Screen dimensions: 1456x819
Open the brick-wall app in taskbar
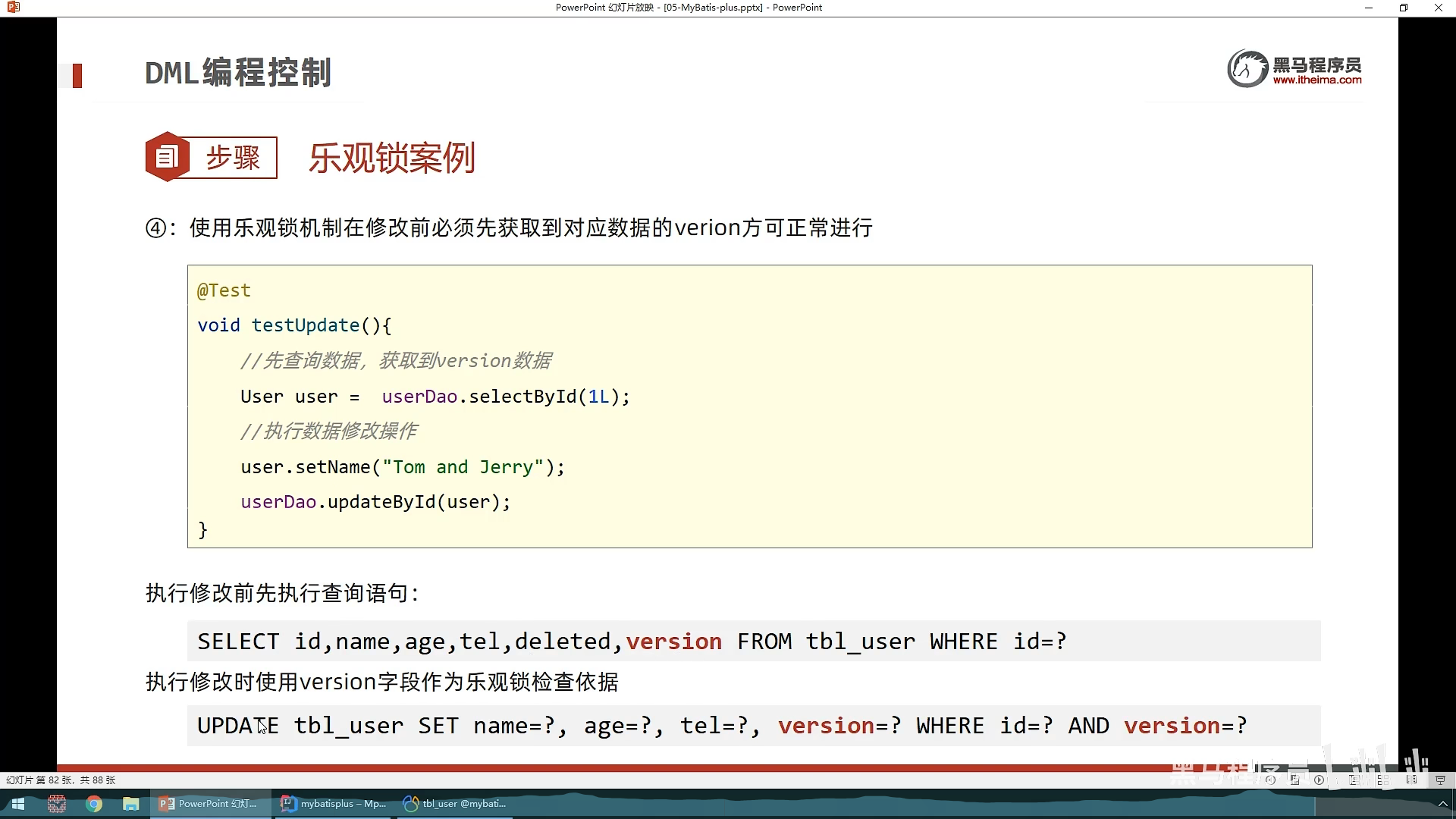coord(57,804)
